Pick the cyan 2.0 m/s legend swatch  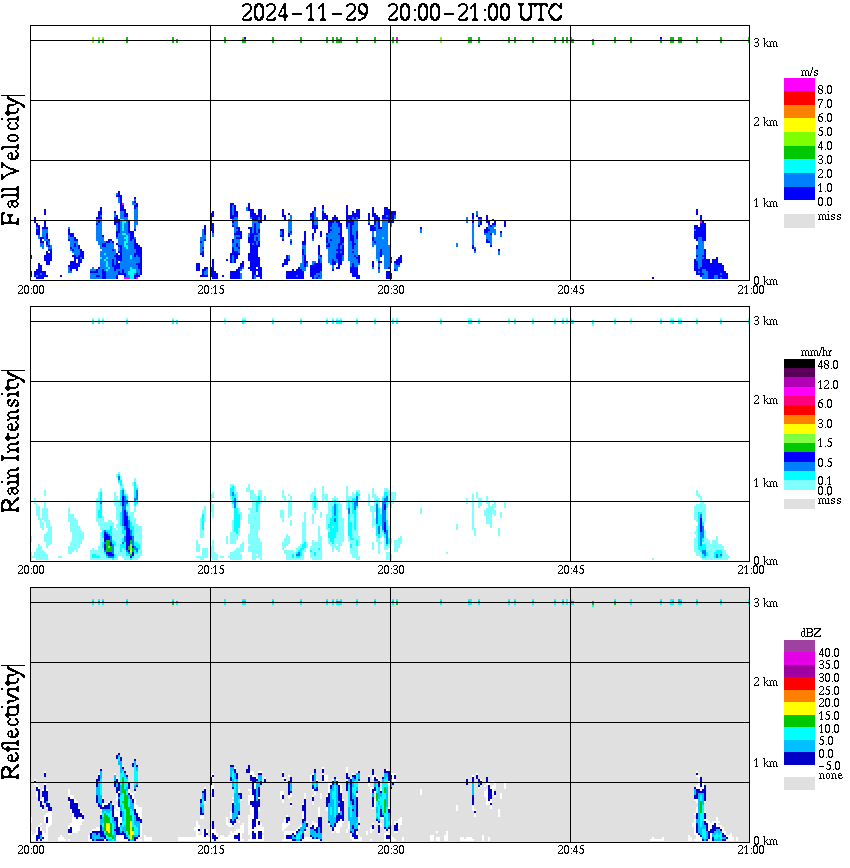799,167
